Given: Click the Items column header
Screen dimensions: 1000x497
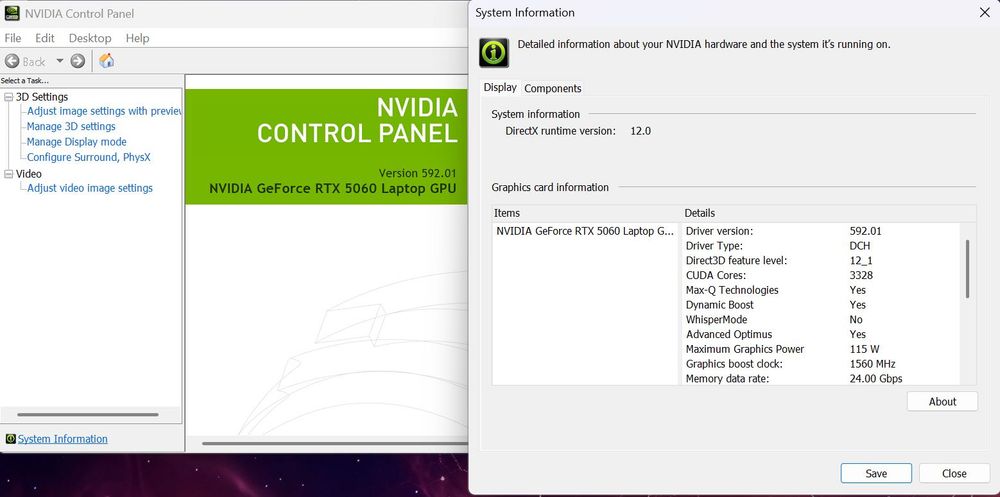Looking at the screenshot, I should pos(587,213).
